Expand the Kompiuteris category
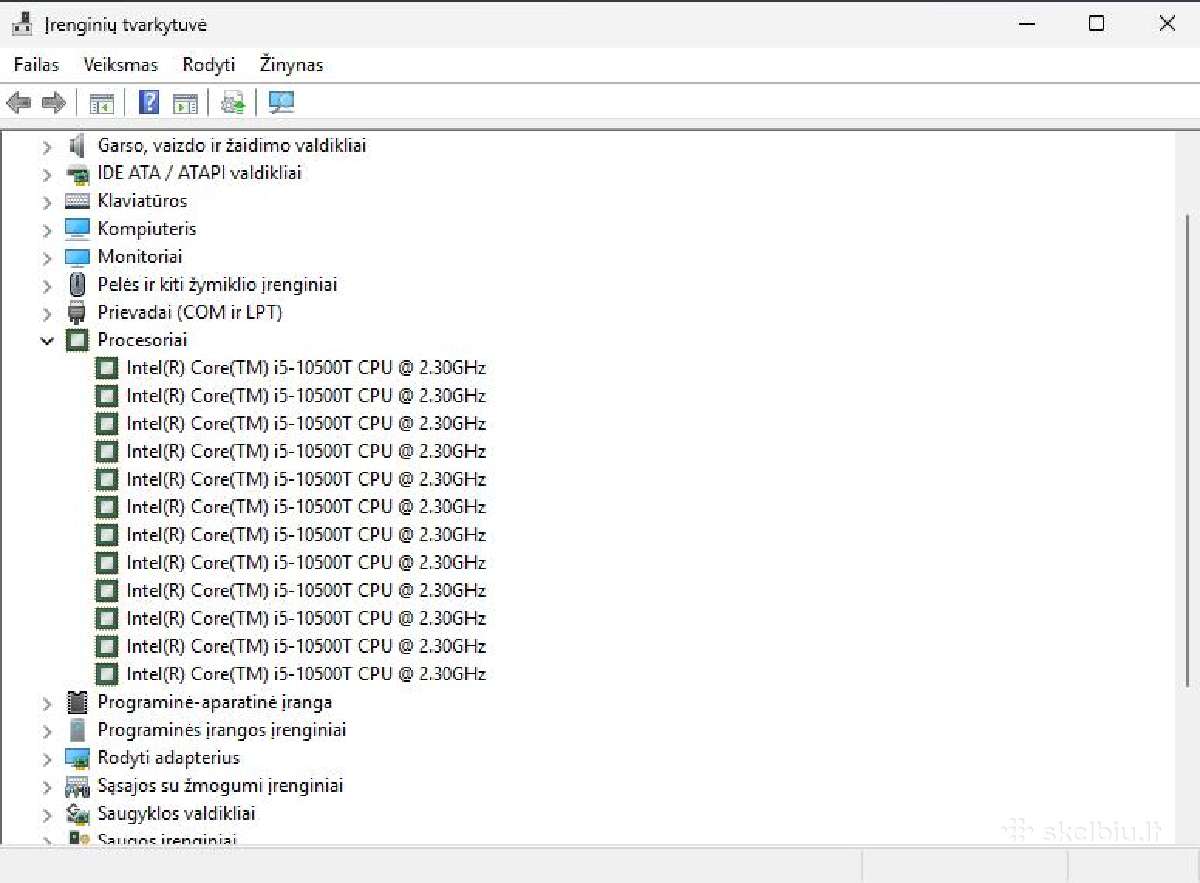Image resolution: width=1200 pixels, height=883 pixels. coord(47,230)
